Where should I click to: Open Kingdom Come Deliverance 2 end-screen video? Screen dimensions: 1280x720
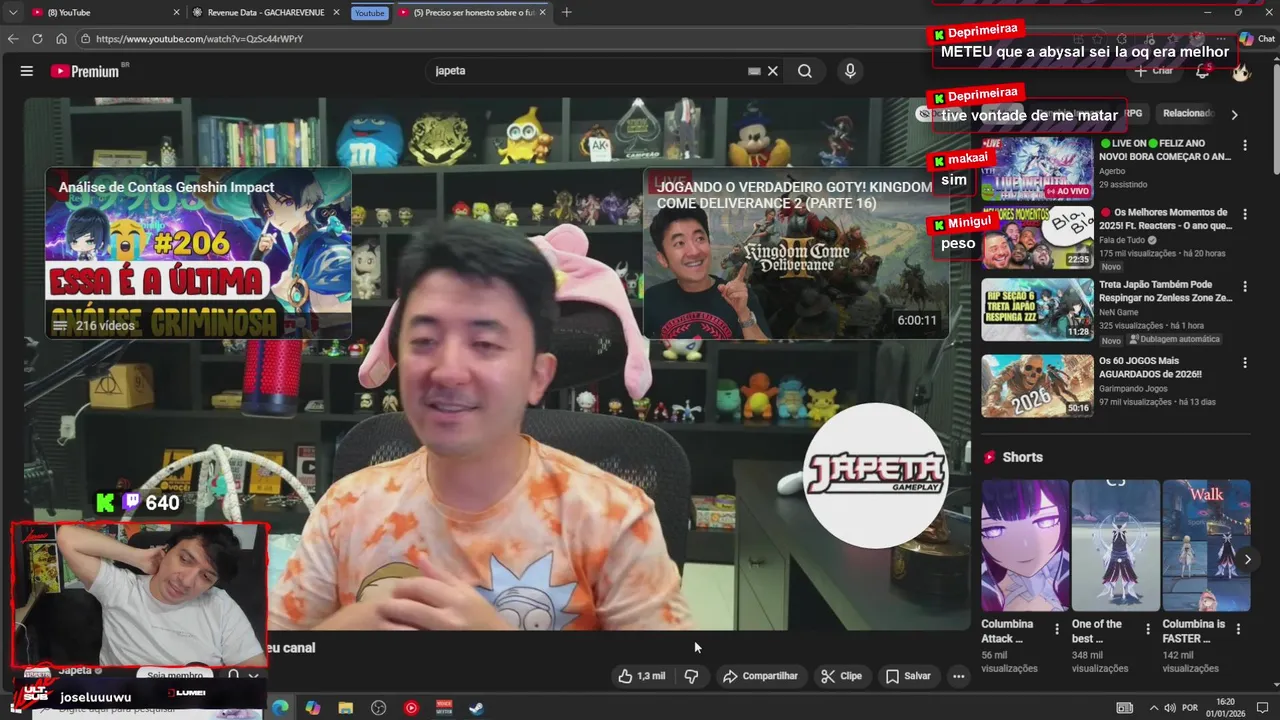pyautogui.click(x=796, y=254)
